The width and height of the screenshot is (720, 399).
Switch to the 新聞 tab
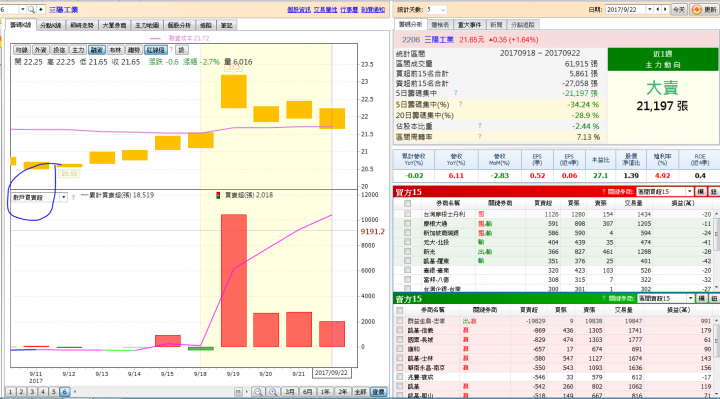(496, 25)
